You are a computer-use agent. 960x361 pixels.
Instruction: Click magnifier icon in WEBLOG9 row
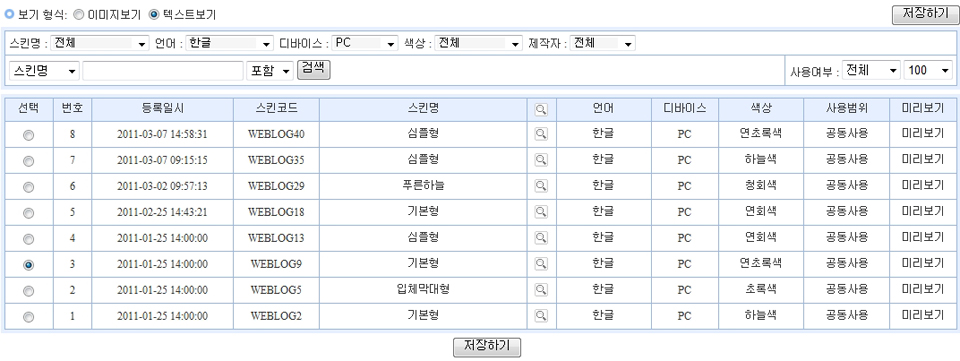541,264
